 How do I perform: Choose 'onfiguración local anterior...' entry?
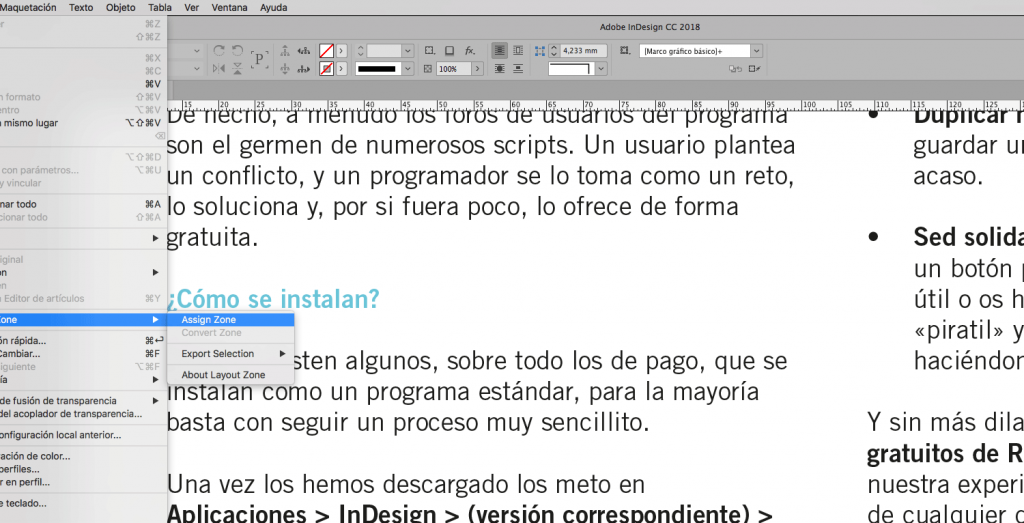pos(84,435)
